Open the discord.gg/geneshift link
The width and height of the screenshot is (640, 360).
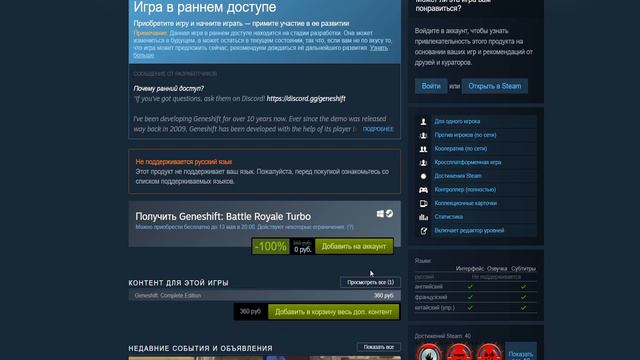[306, 98]
